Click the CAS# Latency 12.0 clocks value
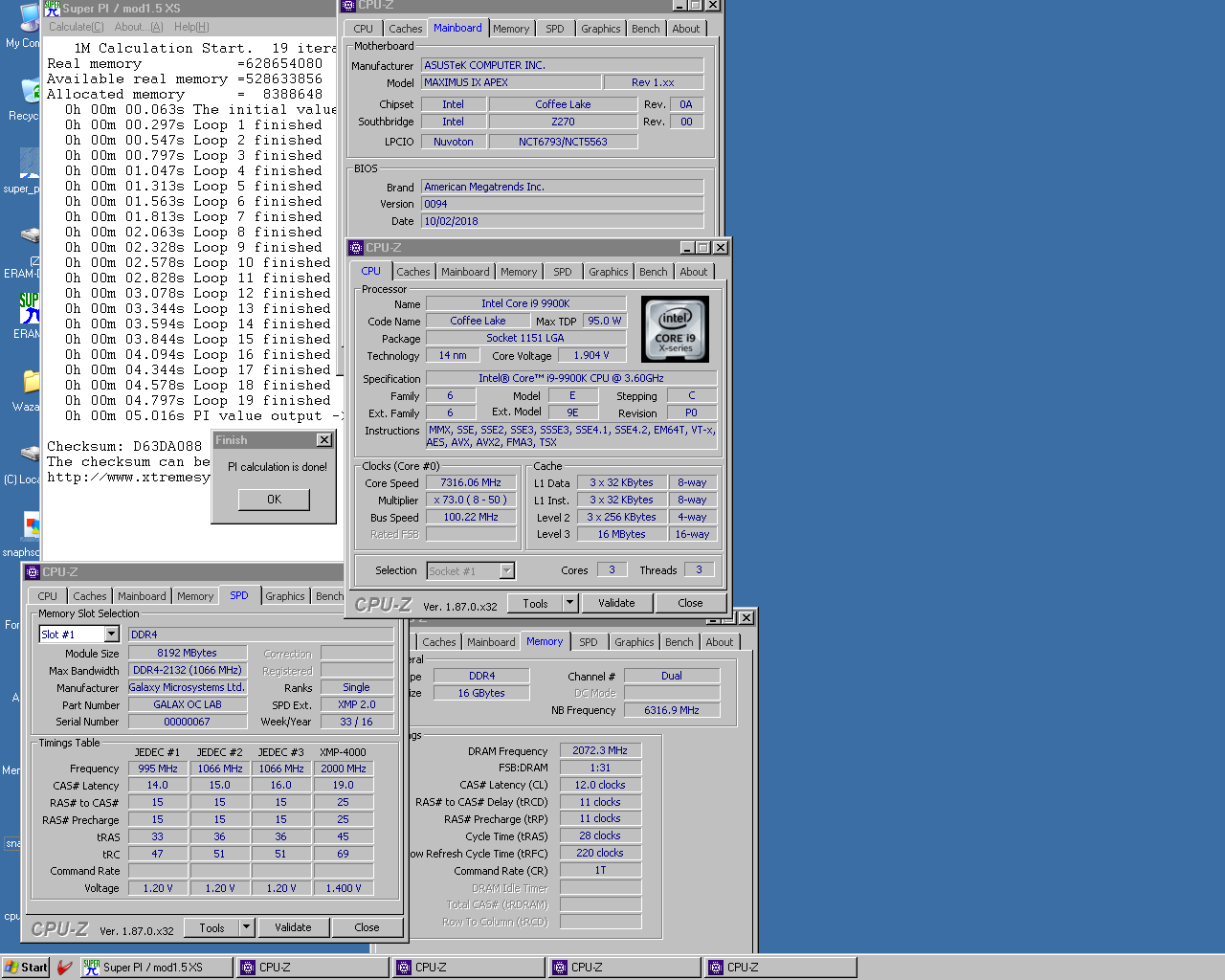The height and width of the screenshot is (980, 1225). (600, 785)
